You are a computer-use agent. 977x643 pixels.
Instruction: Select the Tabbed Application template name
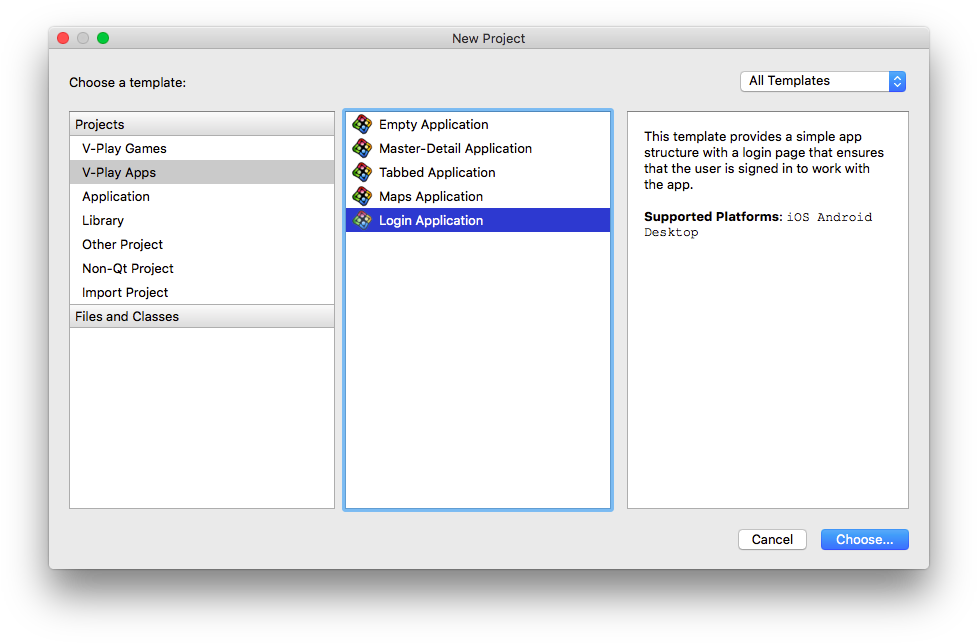(x=437, y=173)
